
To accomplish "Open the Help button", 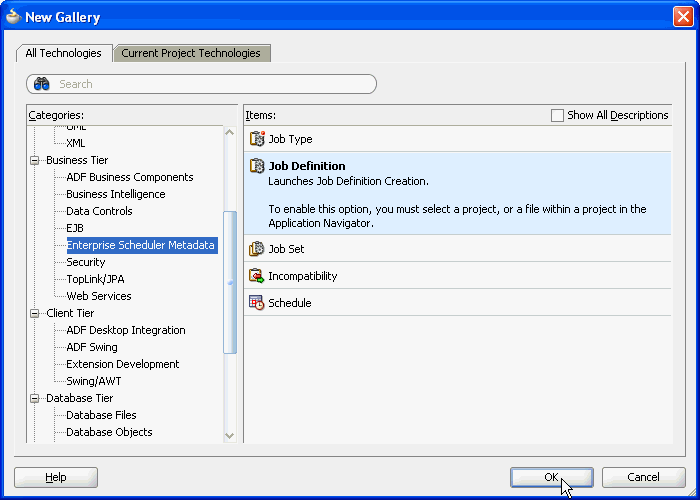I will coord(56,477).
